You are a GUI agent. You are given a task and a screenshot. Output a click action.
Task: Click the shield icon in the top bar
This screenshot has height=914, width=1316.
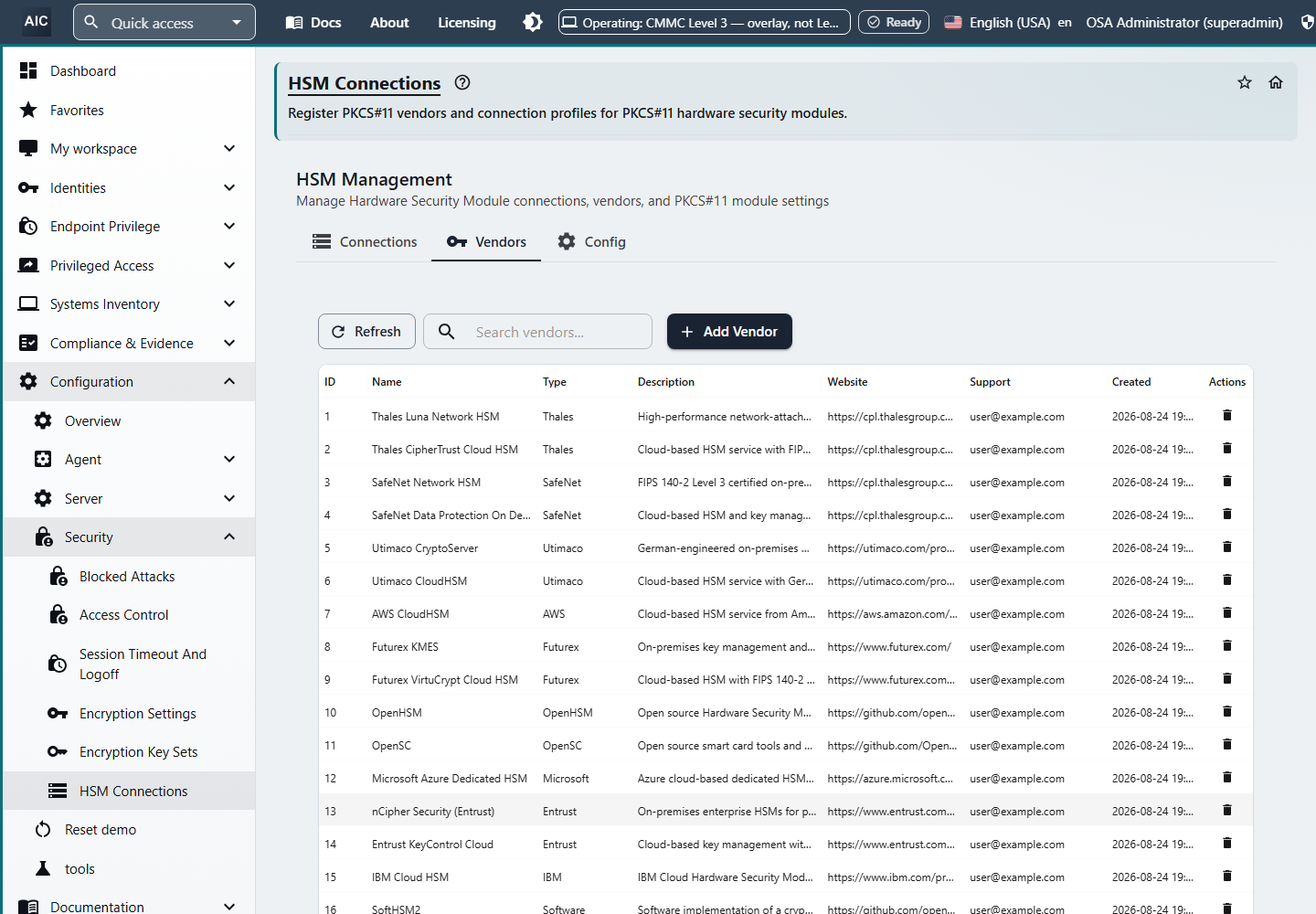[1308, 22]
